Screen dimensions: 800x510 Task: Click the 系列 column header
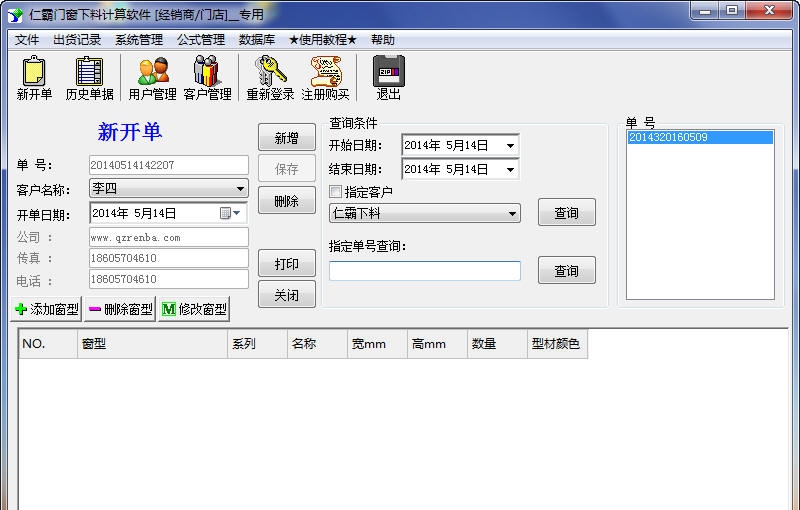click(258, 344)
